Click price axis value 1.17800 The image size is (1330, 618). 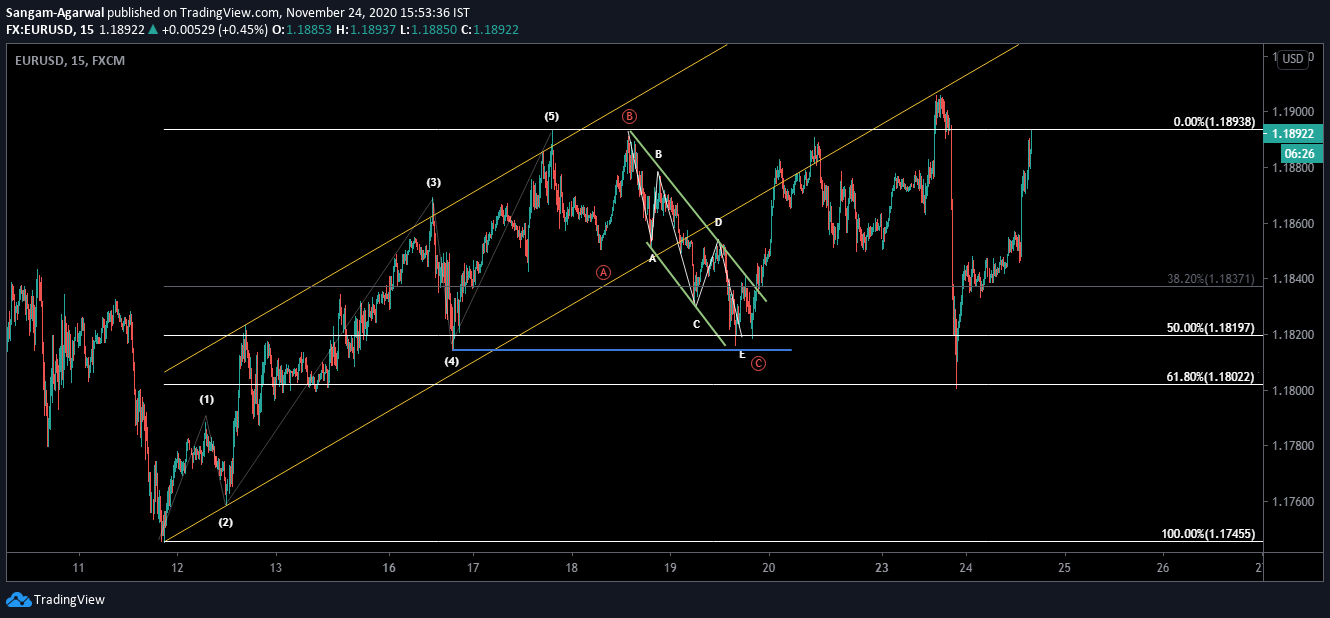(x=1292, y=445)
